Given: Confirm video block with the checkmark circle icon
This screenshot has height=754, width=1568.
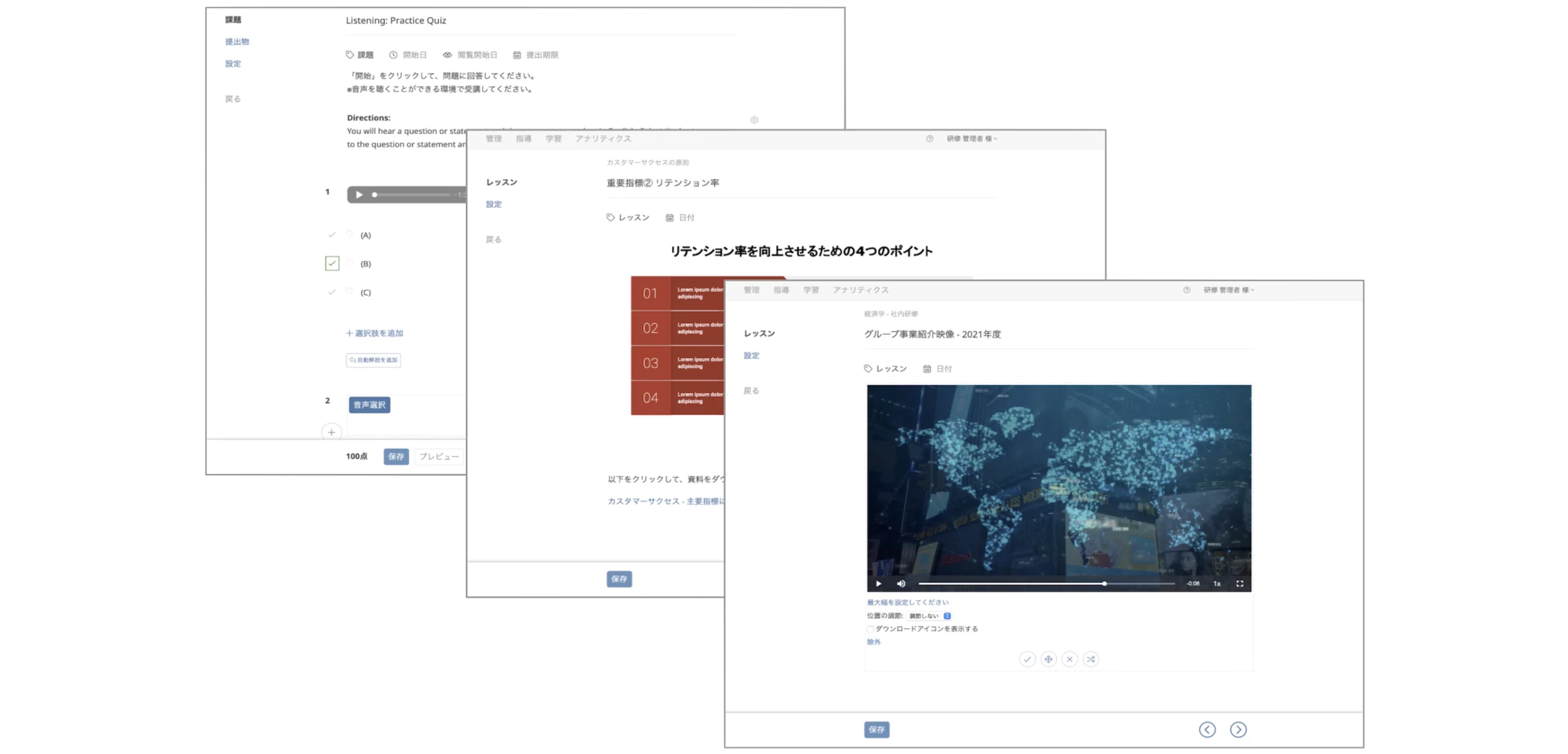Looking at the screenshot, I should coord(1027,659).
